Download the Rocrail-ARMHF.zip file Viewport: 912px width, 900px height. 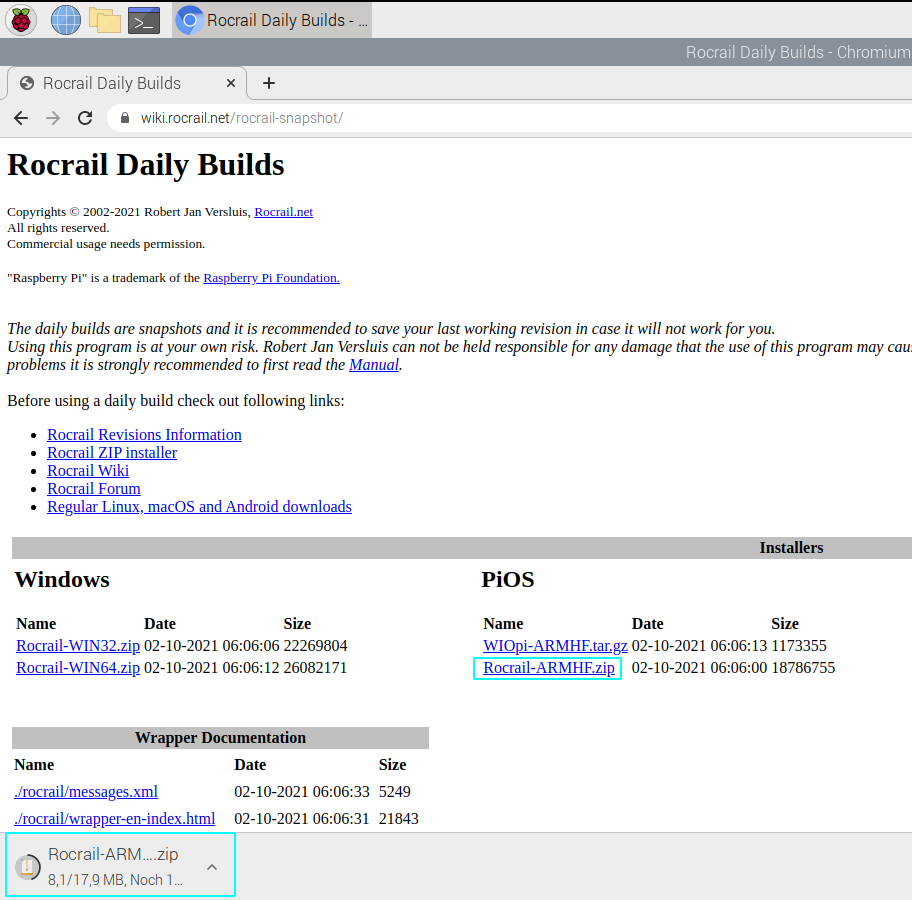point(548,668)
